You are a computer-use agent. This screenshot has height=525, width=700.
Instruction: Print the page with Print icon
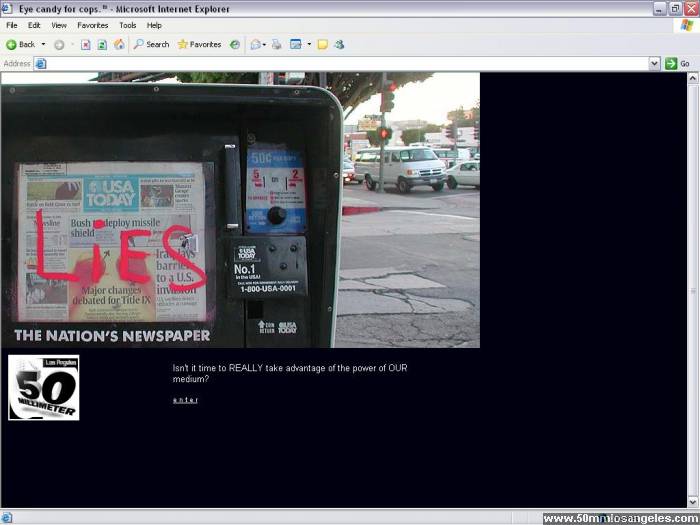point(277,45)
